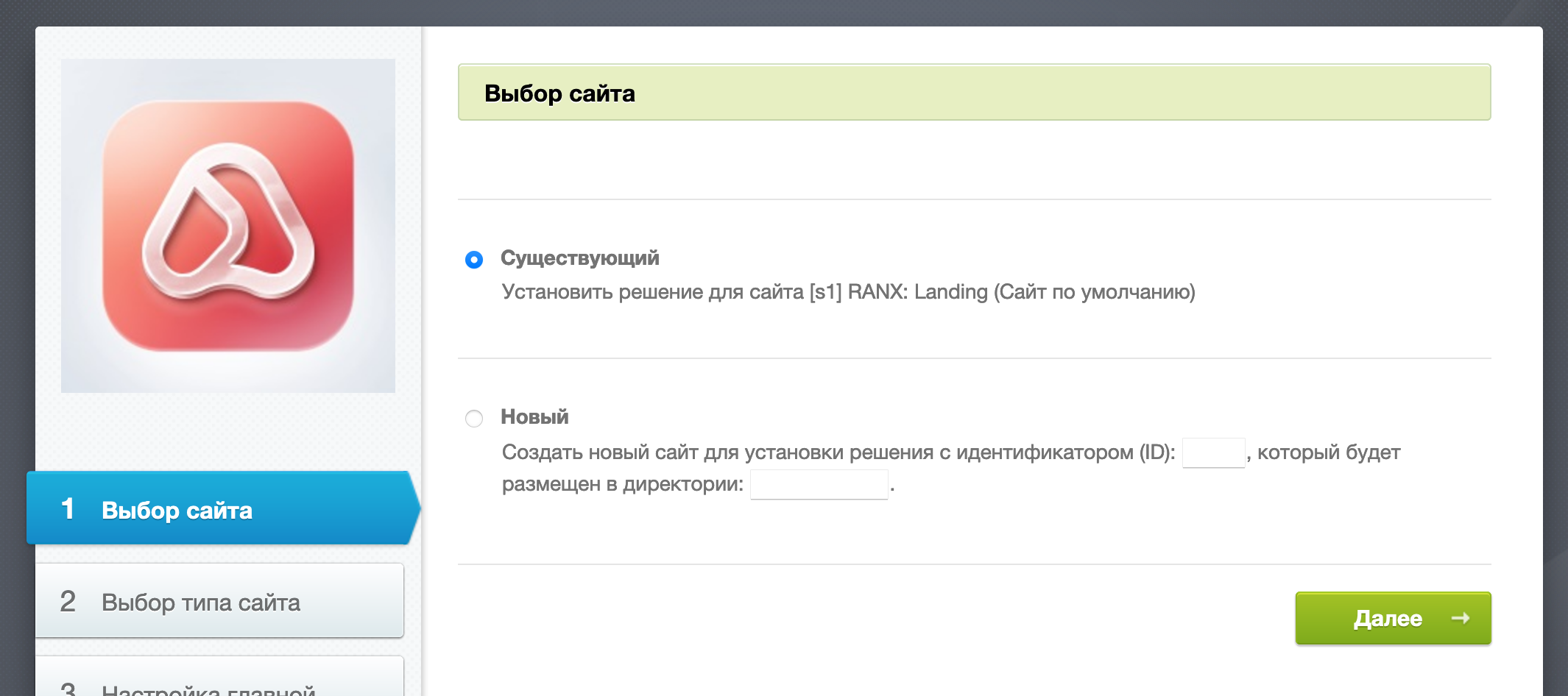Click the number 2 on second step
Viewport: 1568px width, 696px height.
[68, 602]
